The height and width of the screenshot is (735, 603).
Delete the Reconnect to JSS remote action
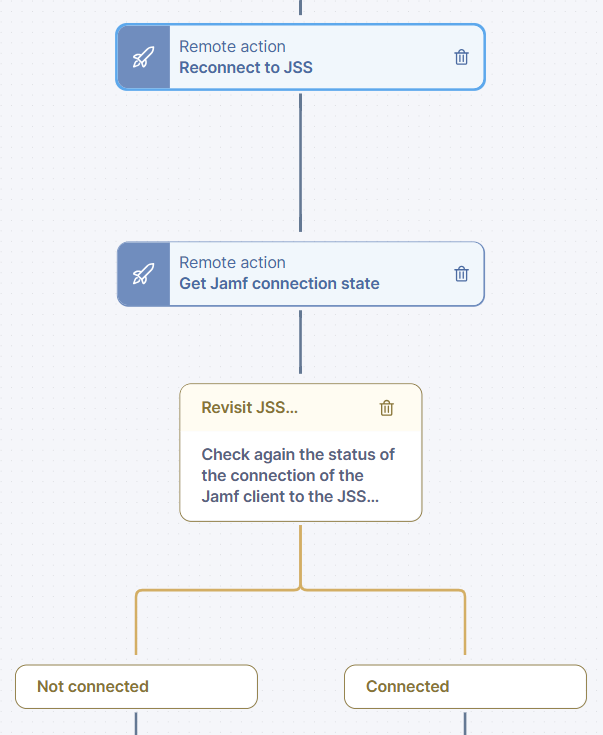point(461,57)
